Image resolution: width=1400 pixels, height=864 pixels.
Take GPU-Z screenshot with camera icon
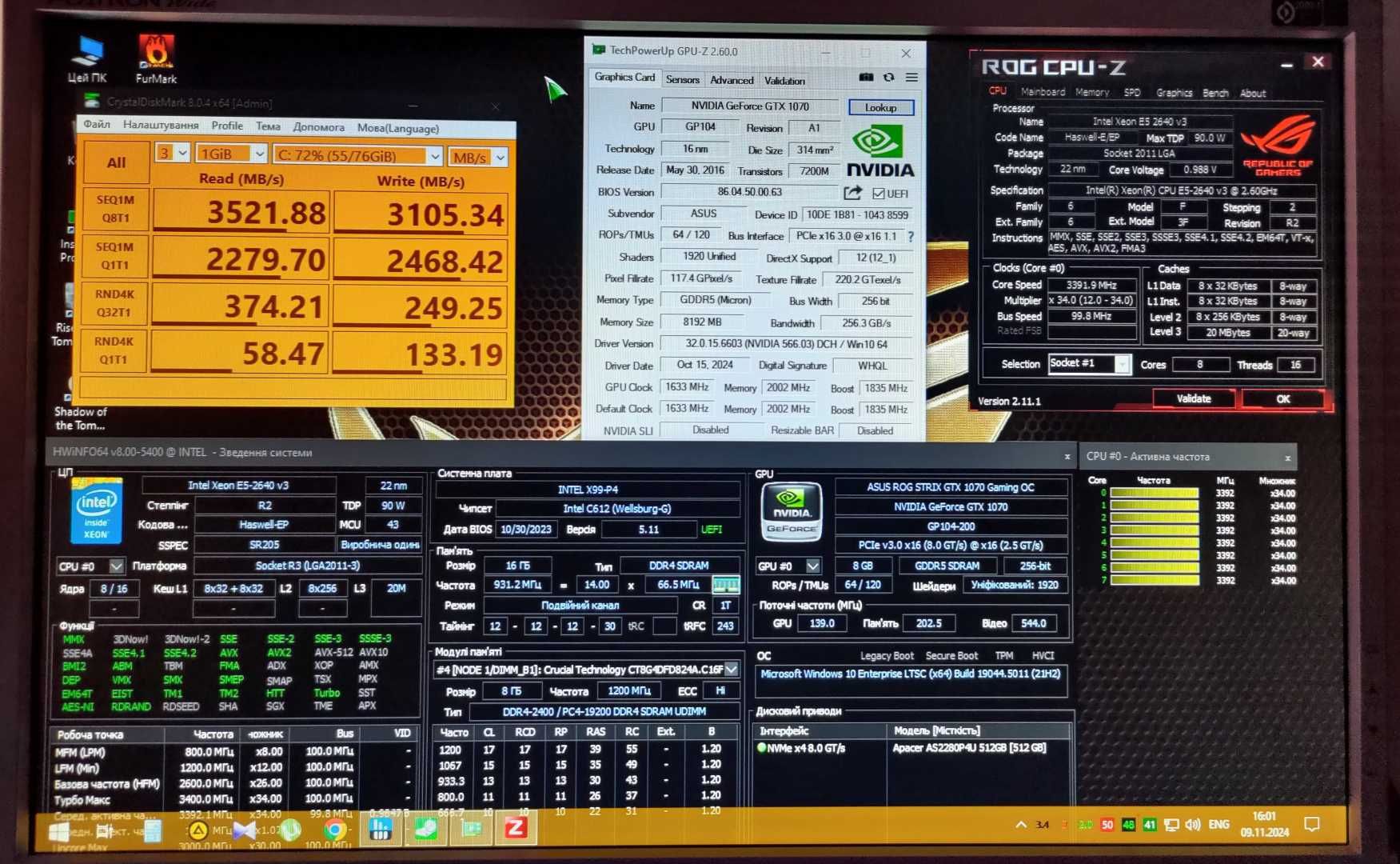(x=866, y=78)
